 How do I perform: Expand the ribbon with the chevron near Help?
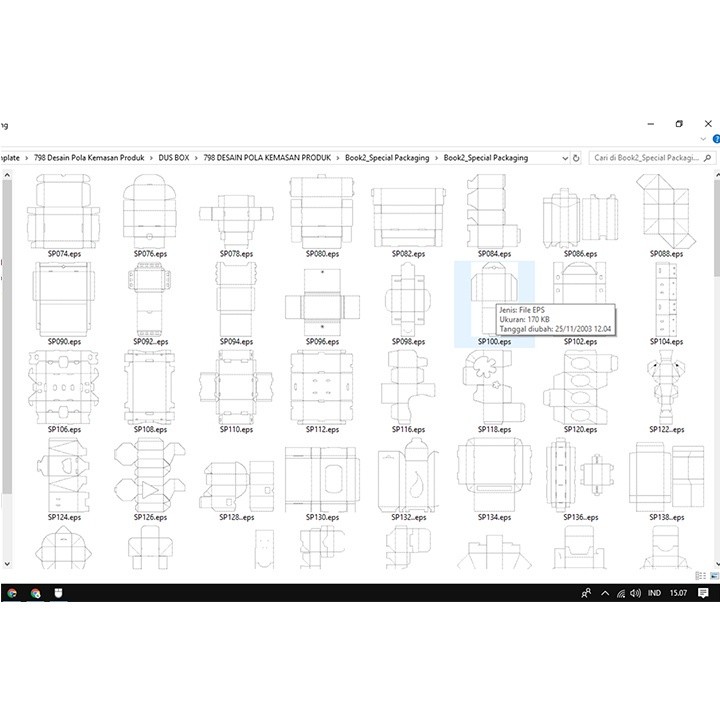click(703, 139)
